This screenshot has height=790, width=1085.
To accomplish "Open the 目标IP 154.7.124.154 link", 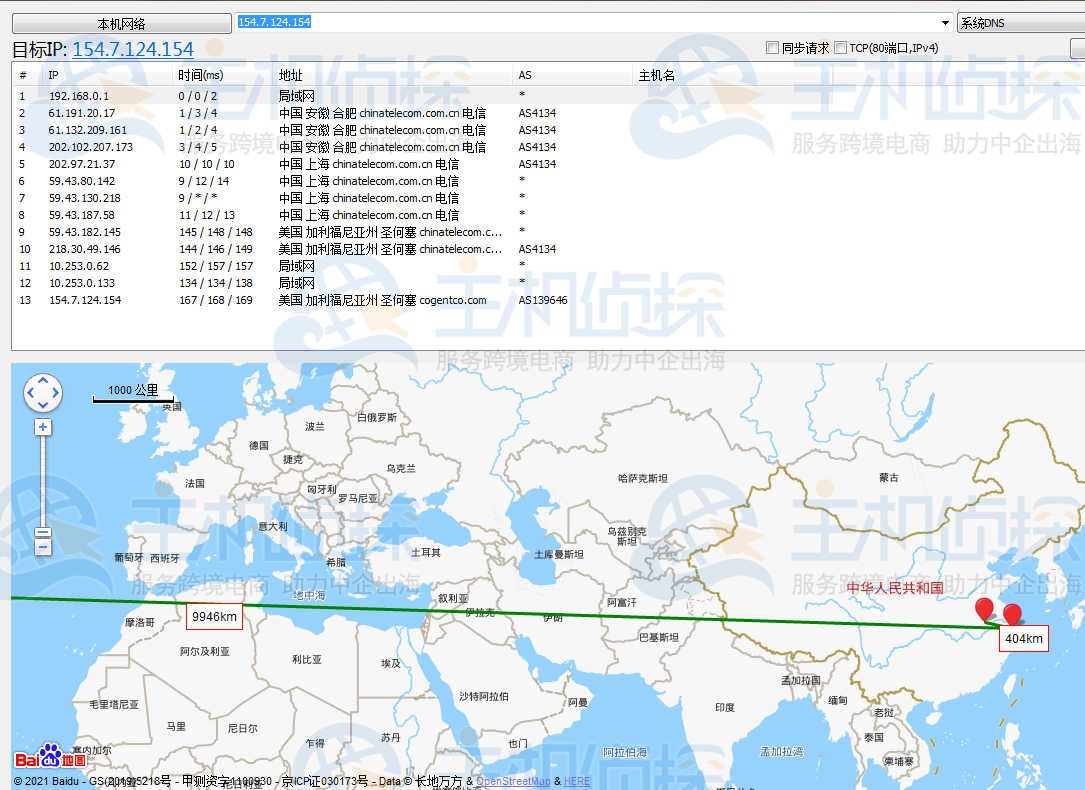I will click(x=133, y=49).
